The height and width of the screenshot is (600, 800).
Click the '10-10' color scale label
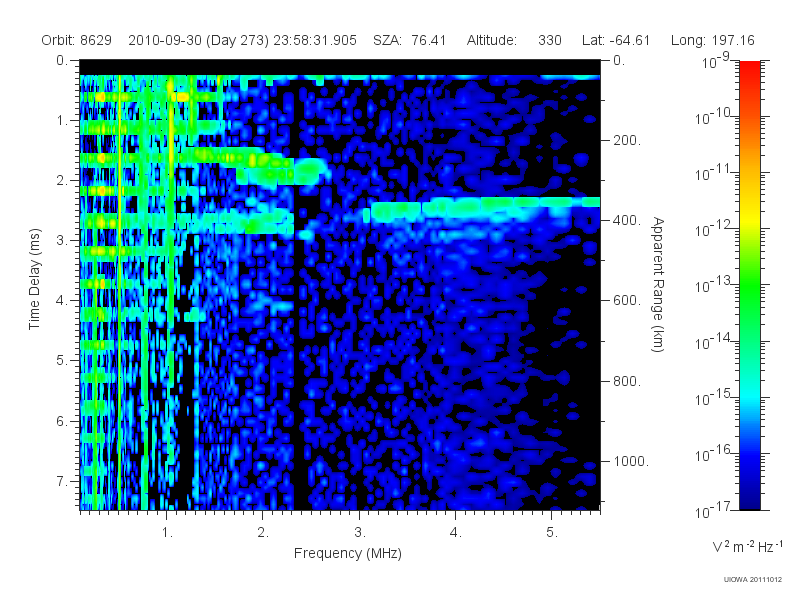coord(715,117)
